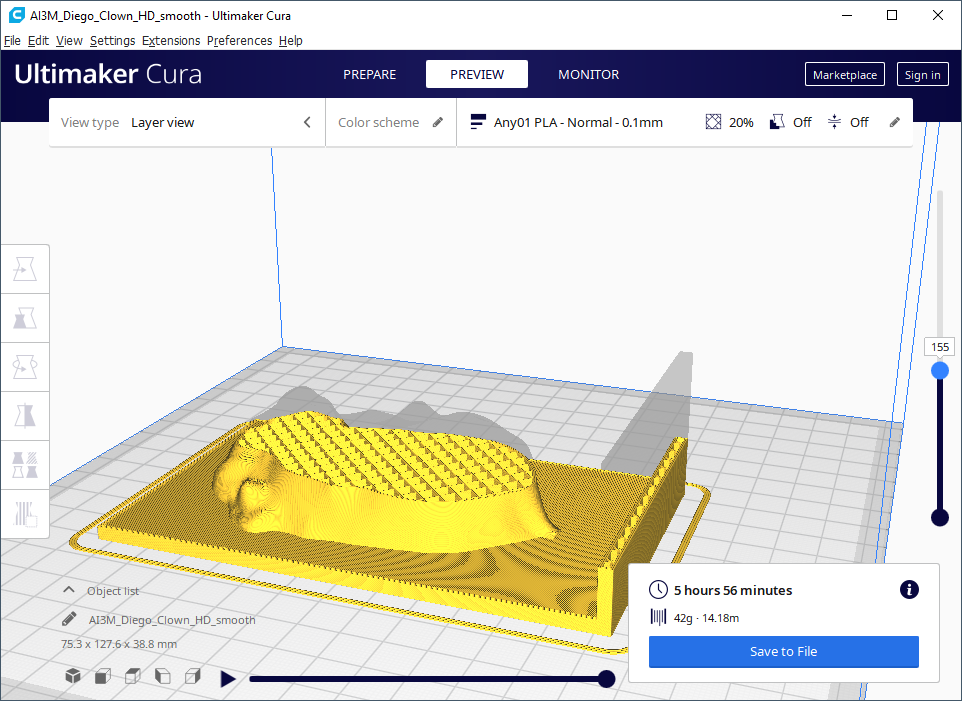The height and width of the screenshot is (701, 962).
Task: Select the Support Blocker tool
Action: point(24,514)
